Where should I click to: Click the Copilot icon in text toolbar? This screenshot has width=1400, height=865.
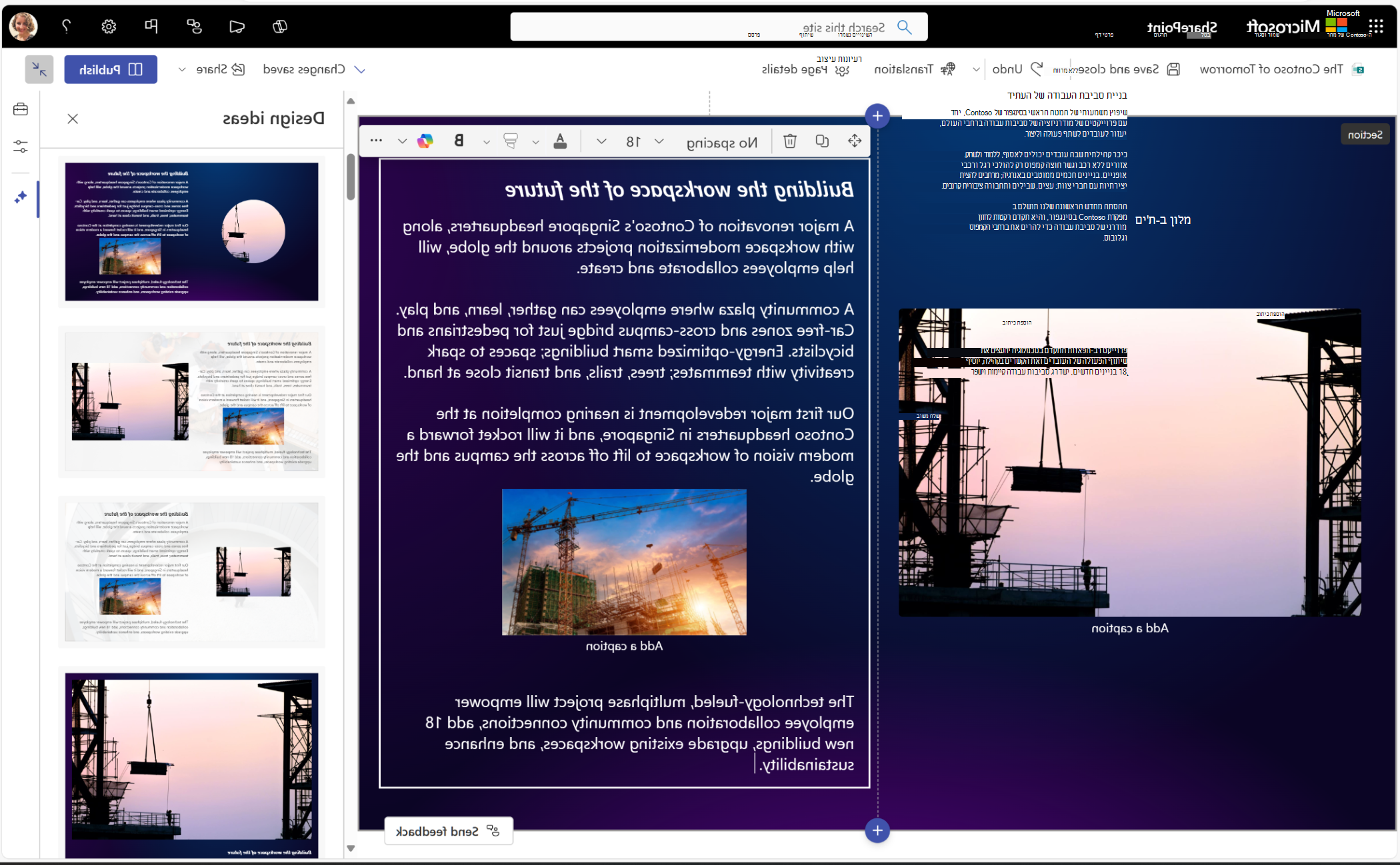[x=425, y=141]
